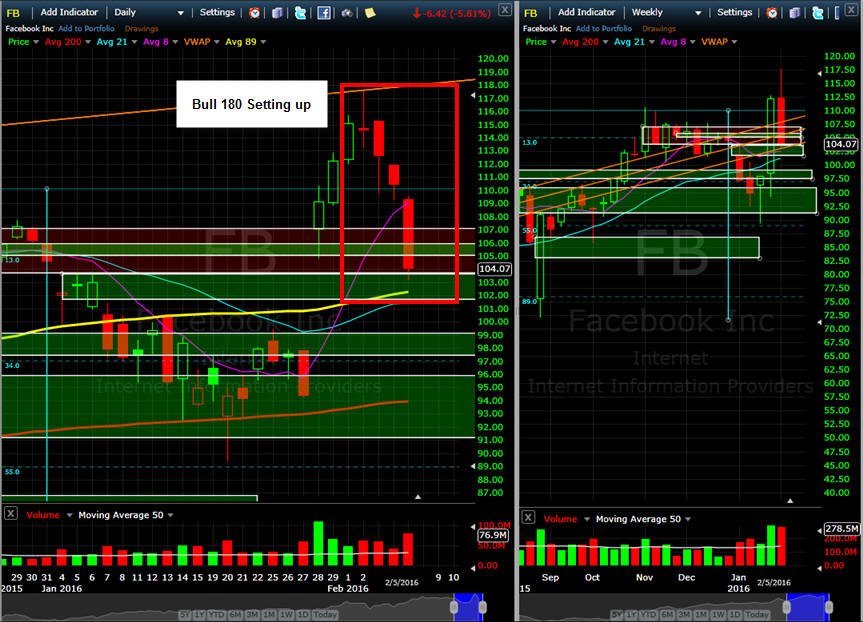Viewport: 863px width, 622px height.
Task: Open the alarm clock icon on weekly chart
Action: coord(772,13)
